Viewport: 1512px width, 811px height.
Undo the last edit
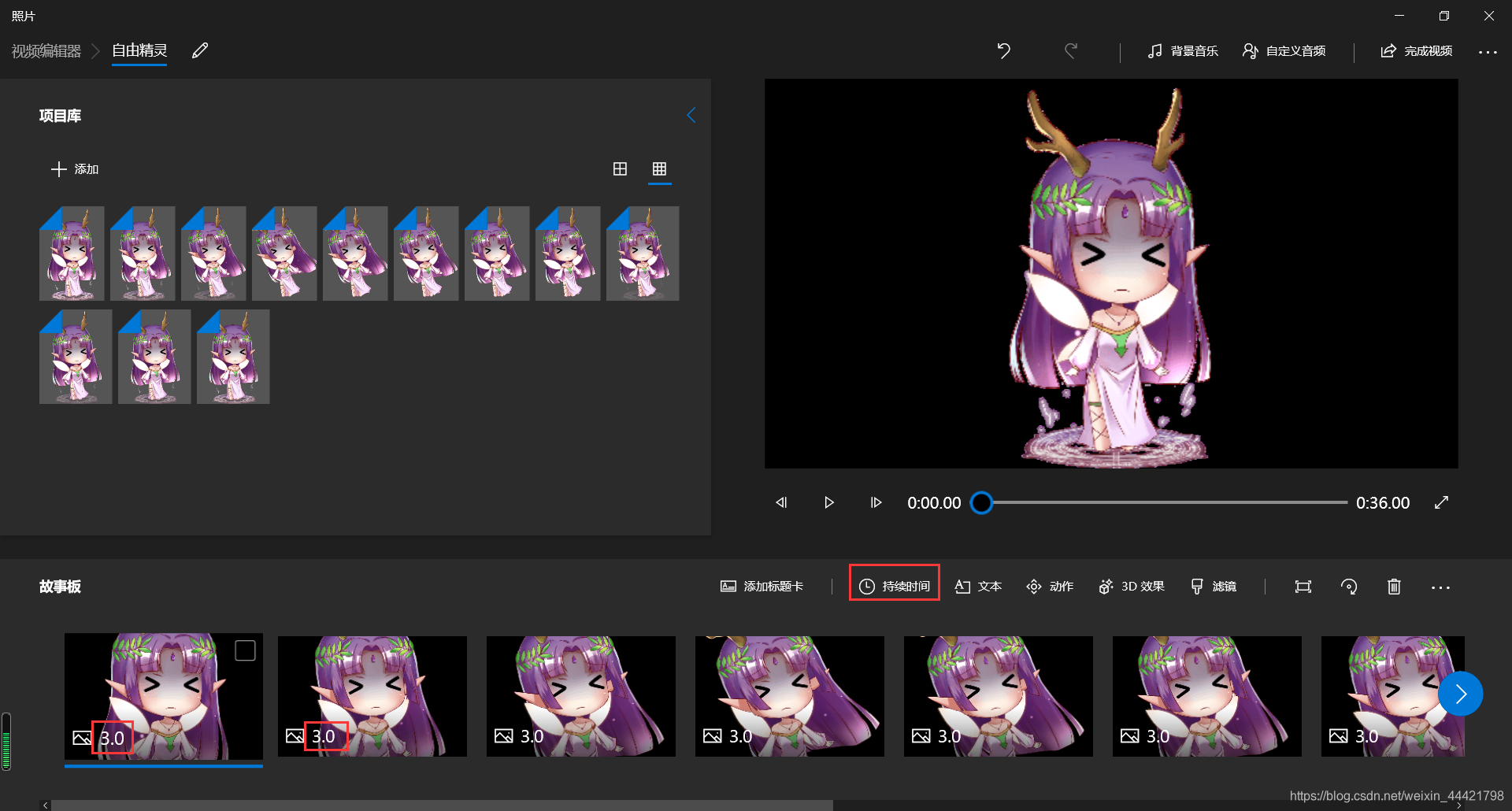click(x=1003, y=50)
